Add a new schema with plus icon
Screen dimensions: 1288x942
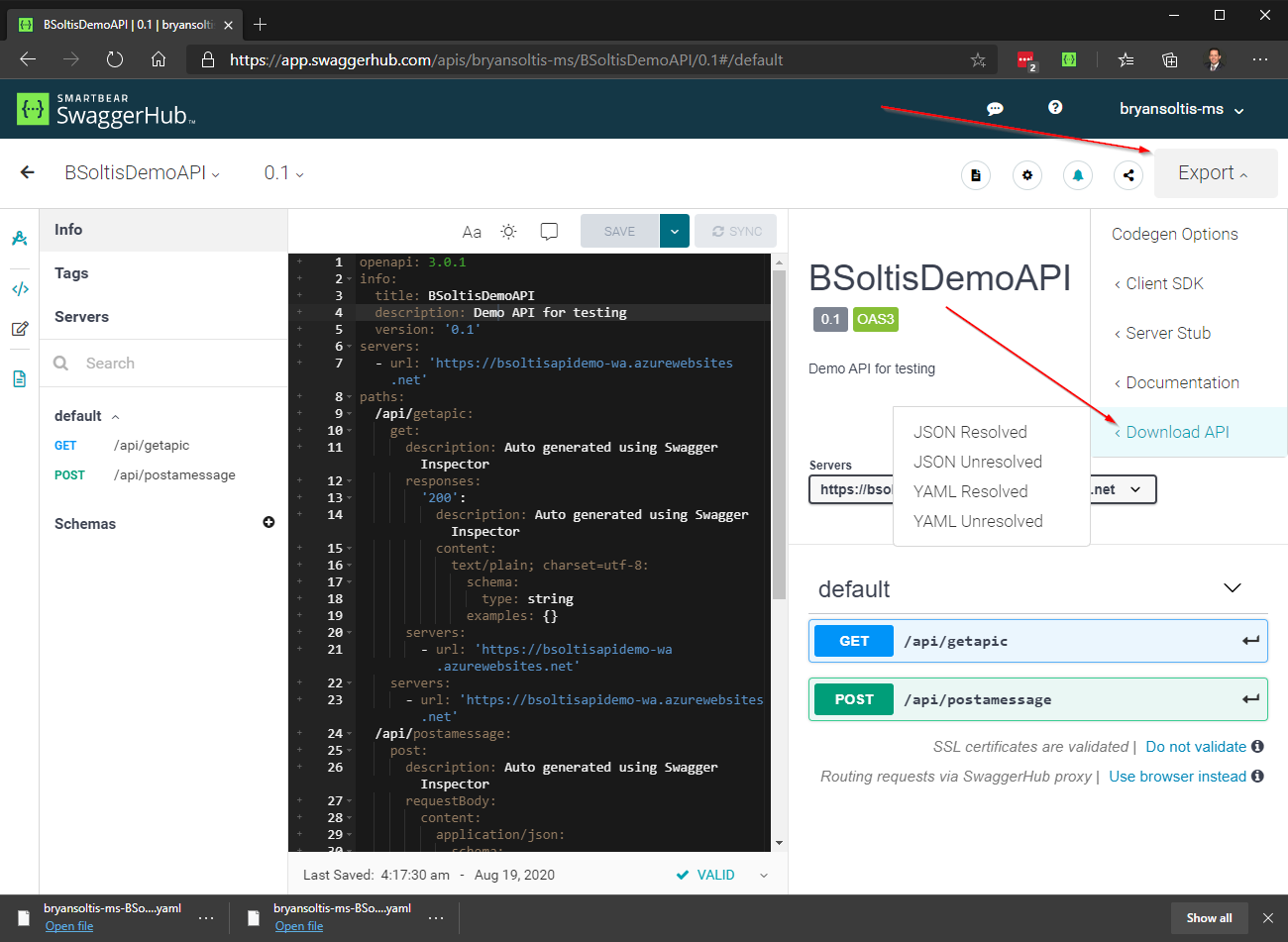268,522
